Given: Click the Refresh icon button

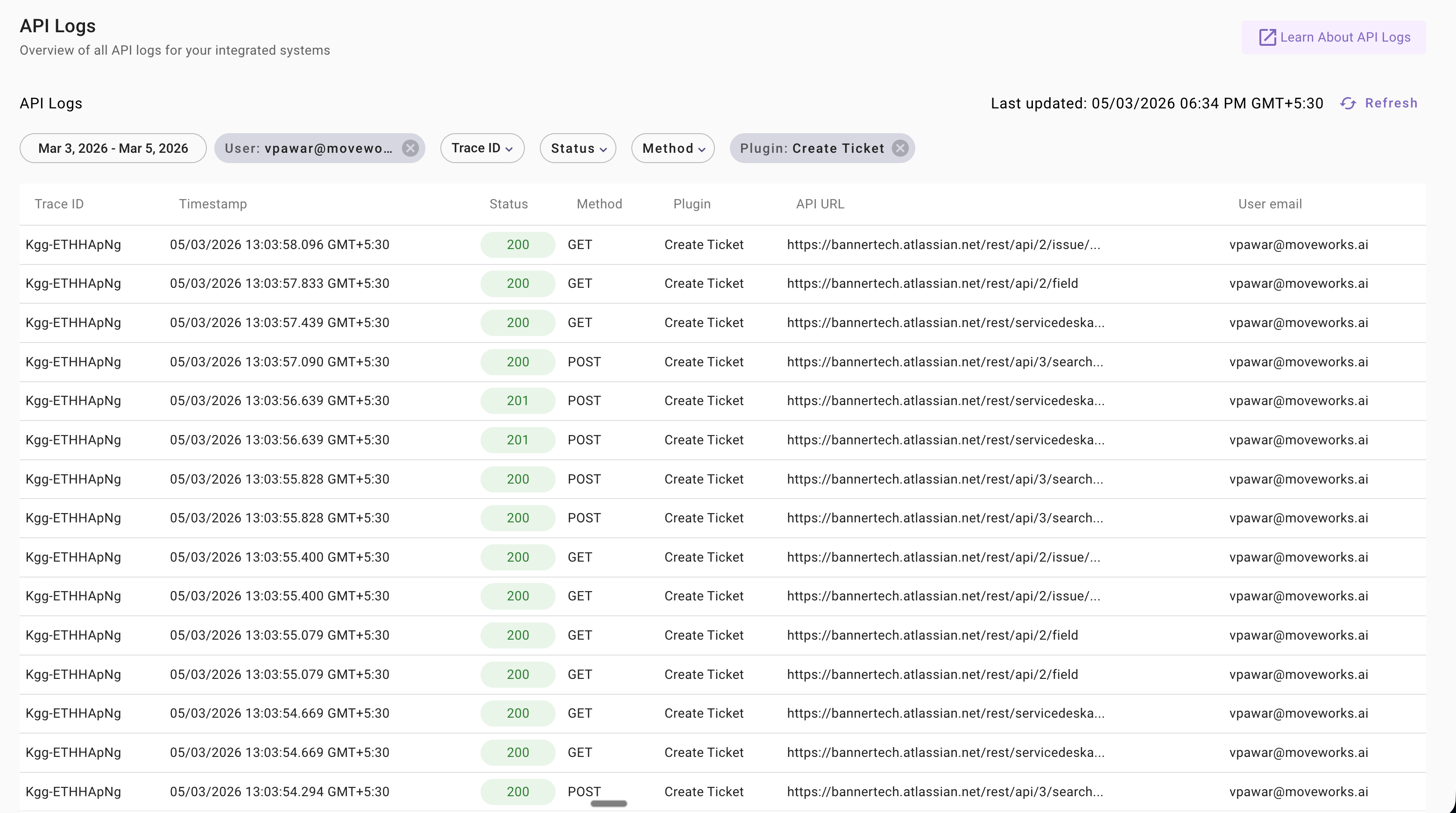Looking at the screenshot, I should (1348, 103).
